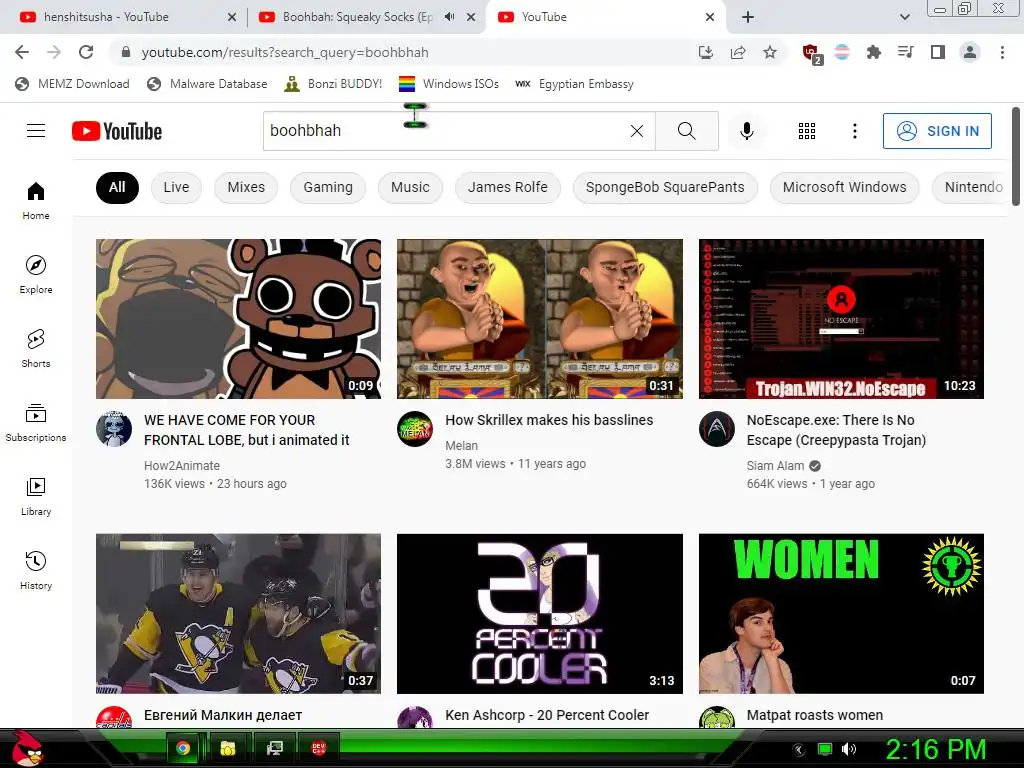The height and width of the screenshot is (768, 1024).
Task: Select the Music filter chip
Action: coord(410,187)
